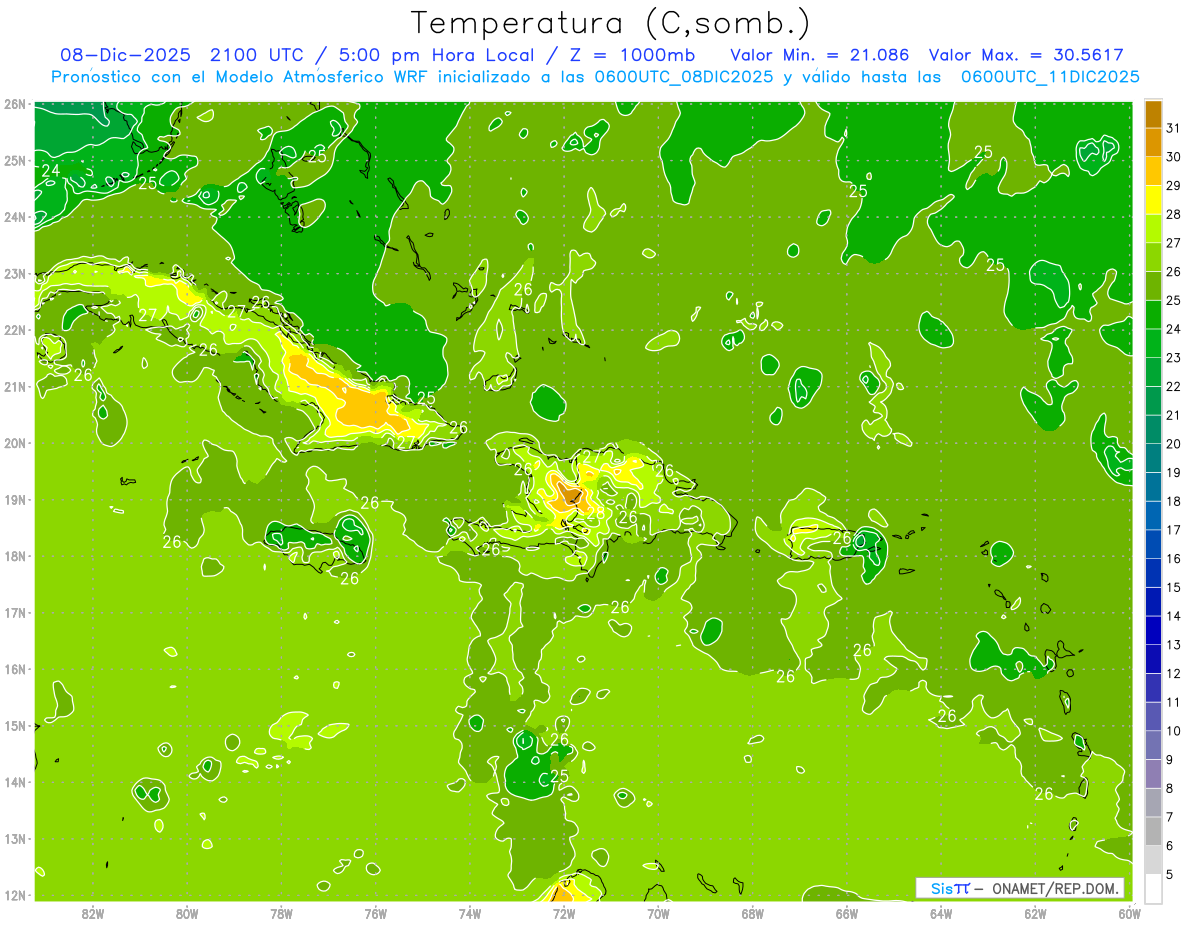
Task: Click longitude axis label '66W'
Action: click(x=847, y=913)
